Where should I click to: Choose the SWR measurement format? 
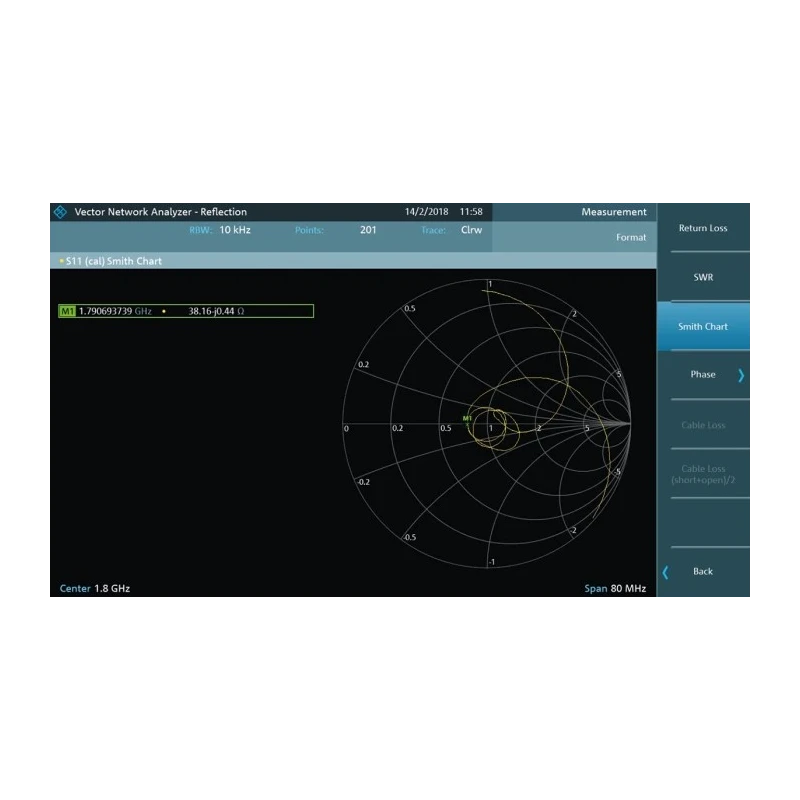point(703,277)
